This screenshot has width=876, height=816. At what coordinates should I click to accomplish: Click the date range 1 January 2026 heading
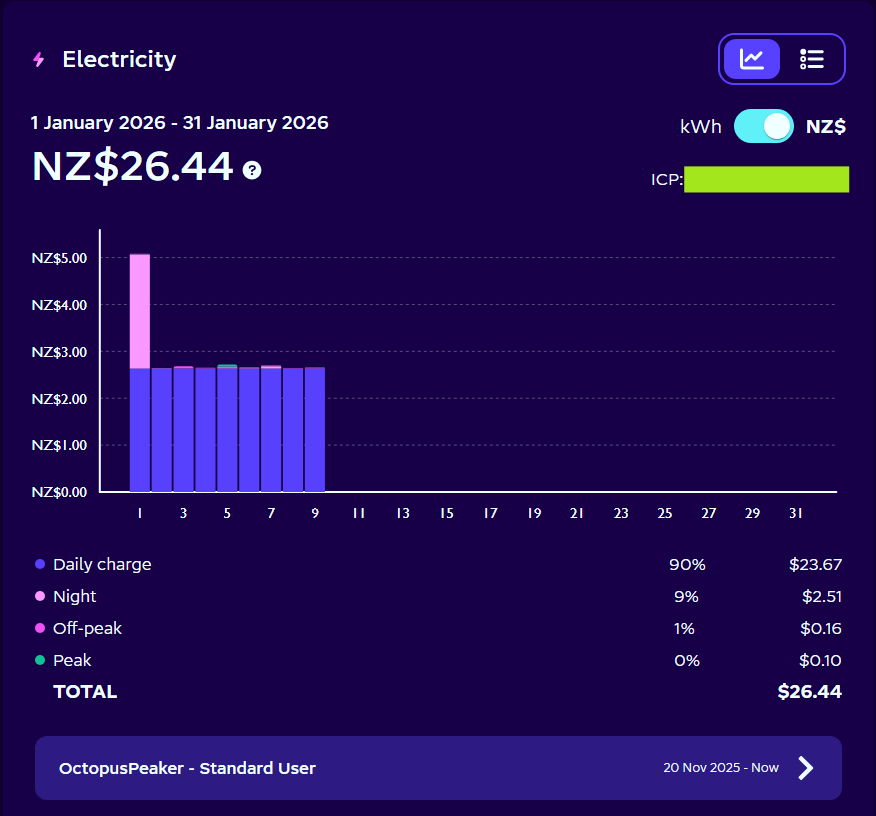[179, 123]
